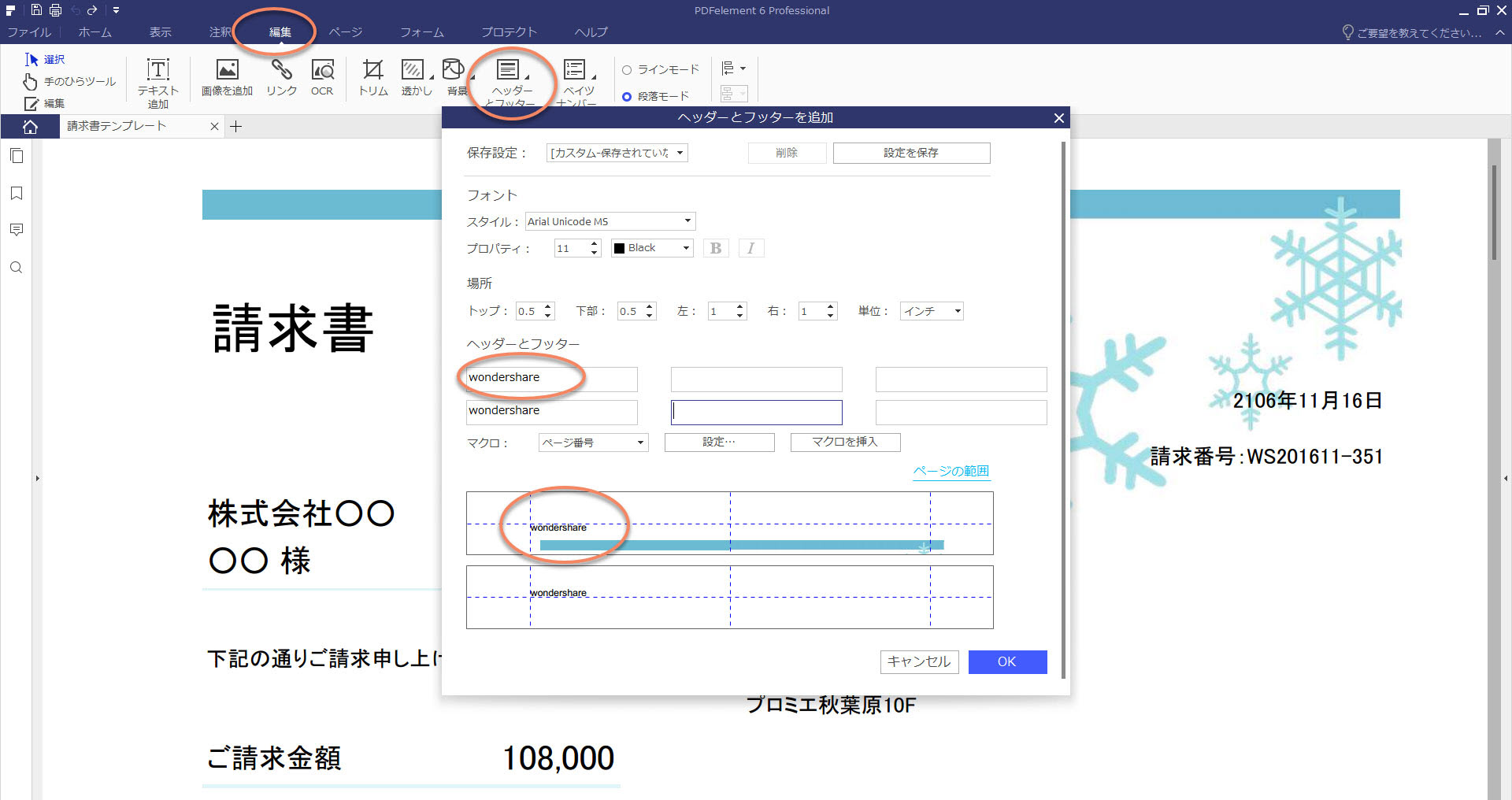Click キャンセル to dismiss dialog

coord(919,661)
